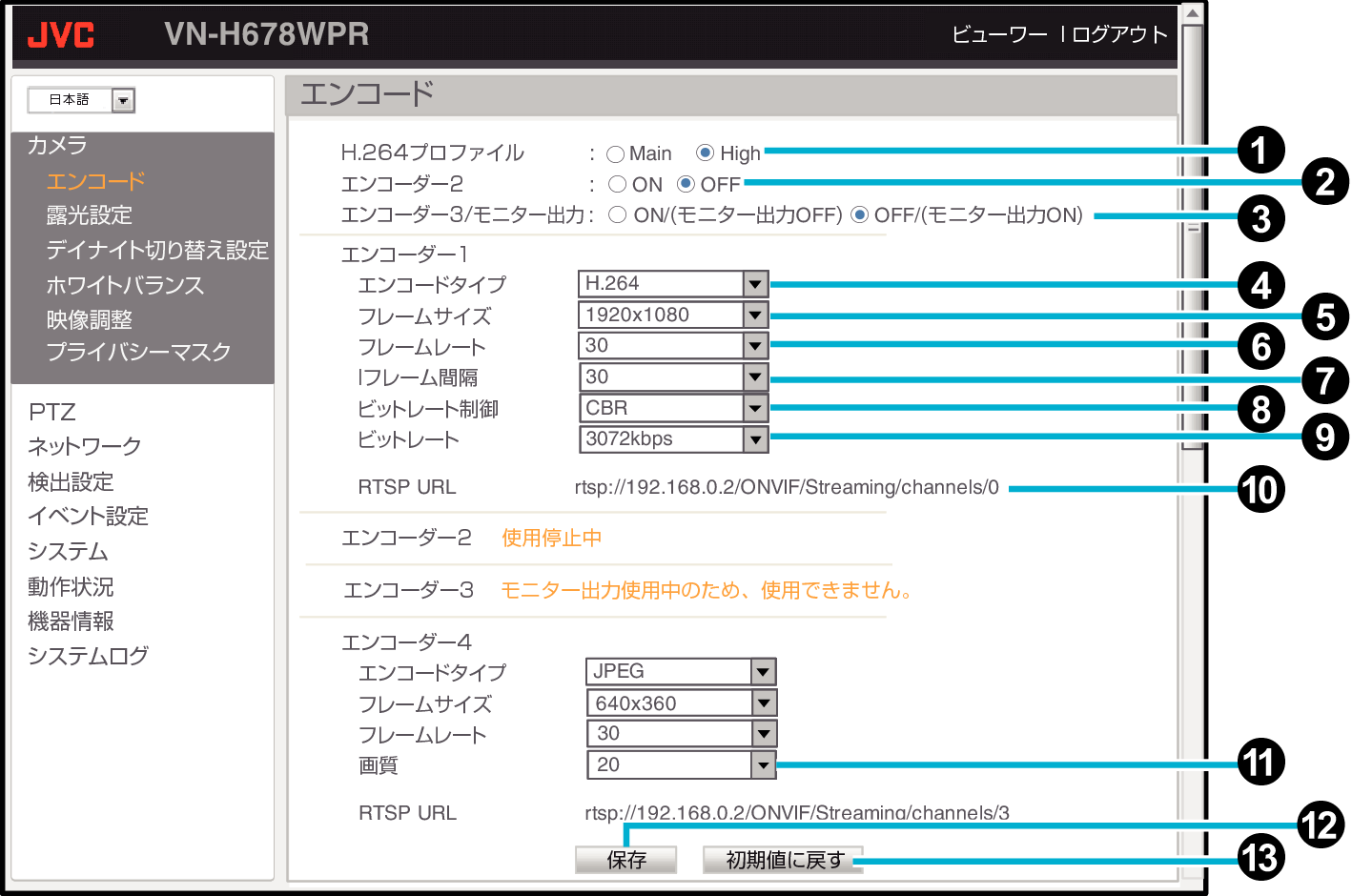1352x896 pixels.
Task: Open デイナイト切り替え設定 page
Action: pyautogui.click(x=157, y=250)
